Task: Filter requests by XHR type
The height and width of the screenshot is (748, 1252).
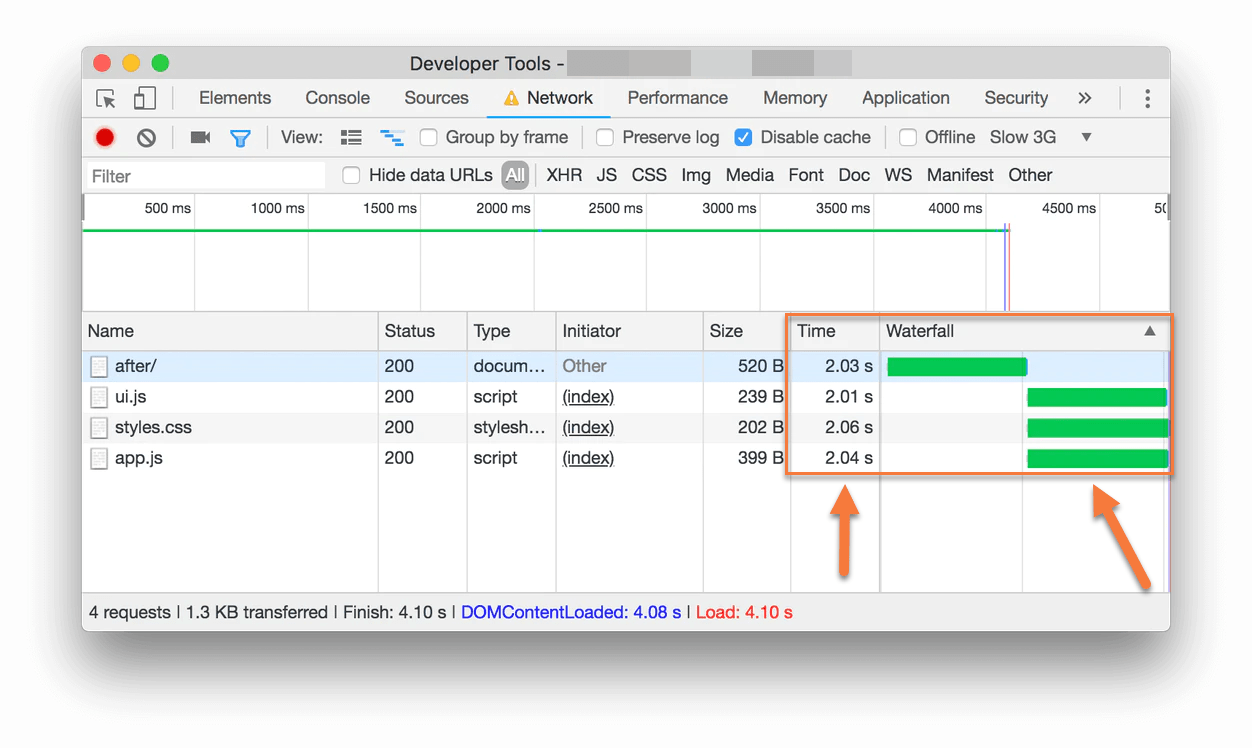Action: point(564,175)
